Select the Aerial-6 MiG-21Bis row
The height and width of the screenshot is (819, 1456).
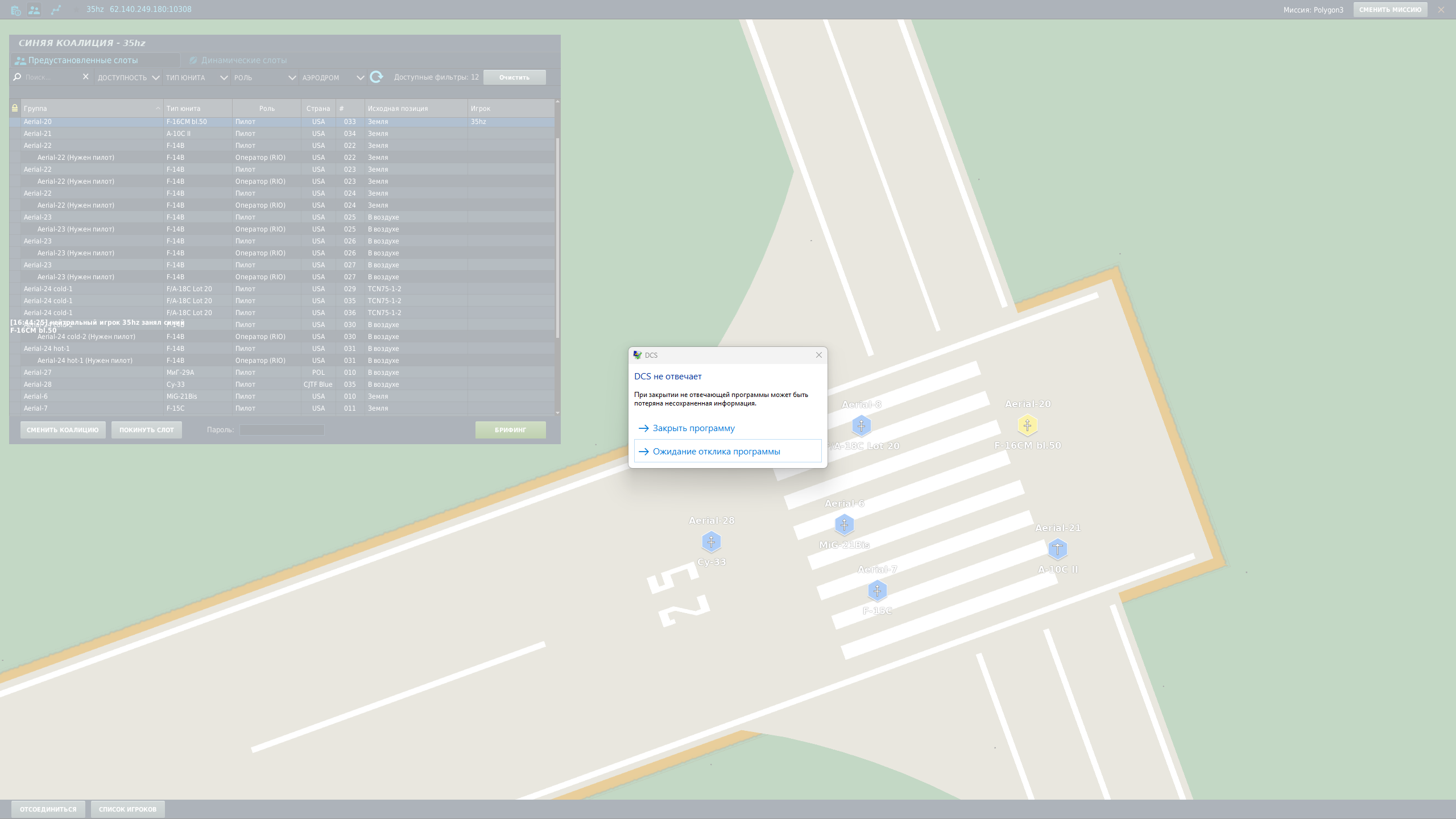tap(282, 396)
